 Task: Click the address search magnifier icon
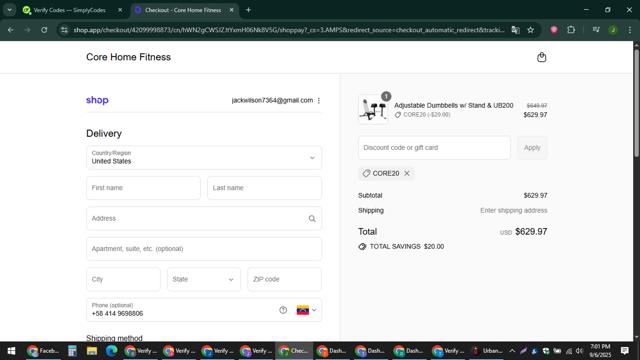312,219
